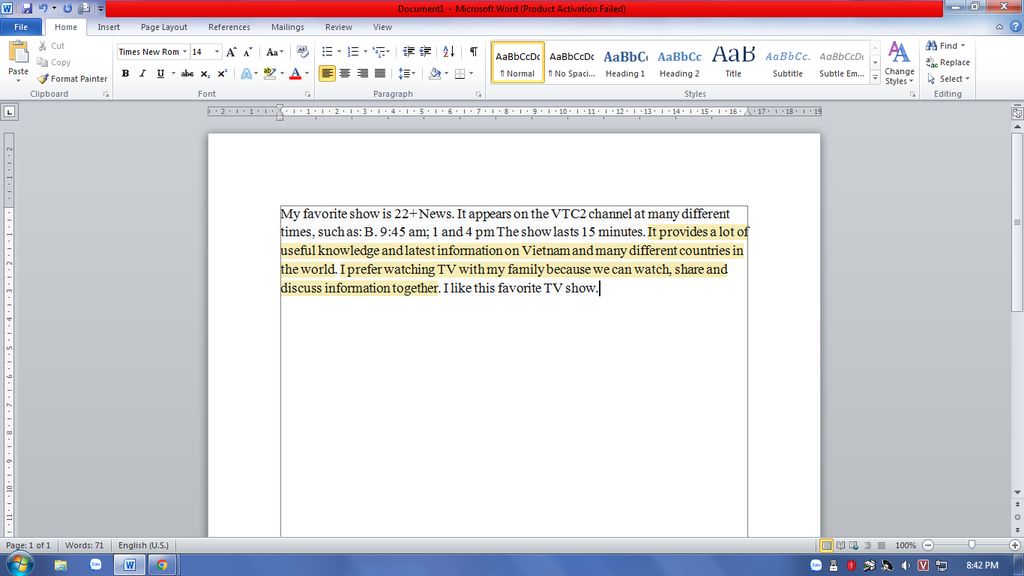The height and width of the screenshot is (576, 1024).
Task: Sort text alphabetically A to Z
Action: point(448,52)
